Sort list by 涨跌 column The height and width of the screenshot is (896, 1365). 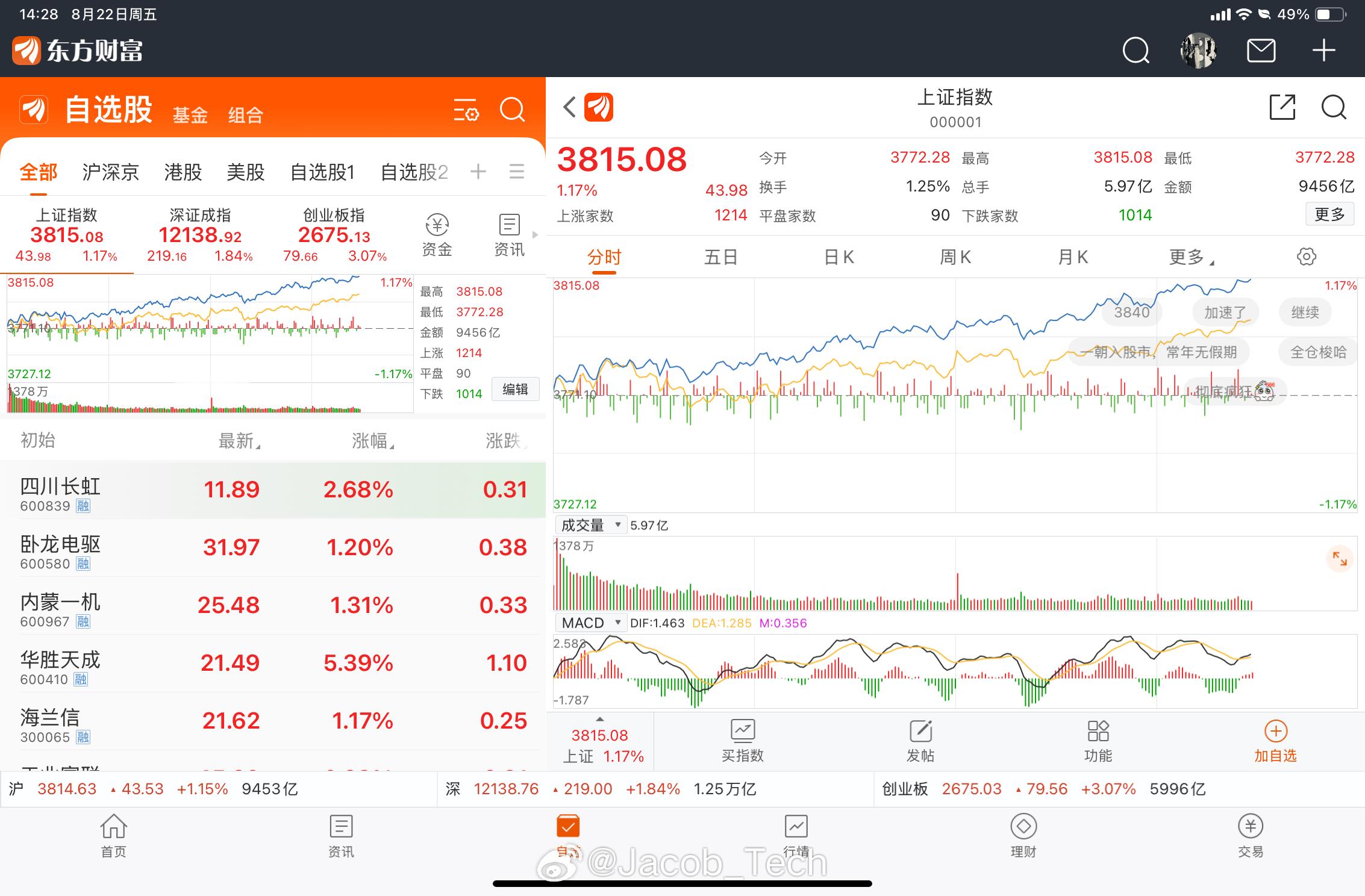[x=506, y=441]
